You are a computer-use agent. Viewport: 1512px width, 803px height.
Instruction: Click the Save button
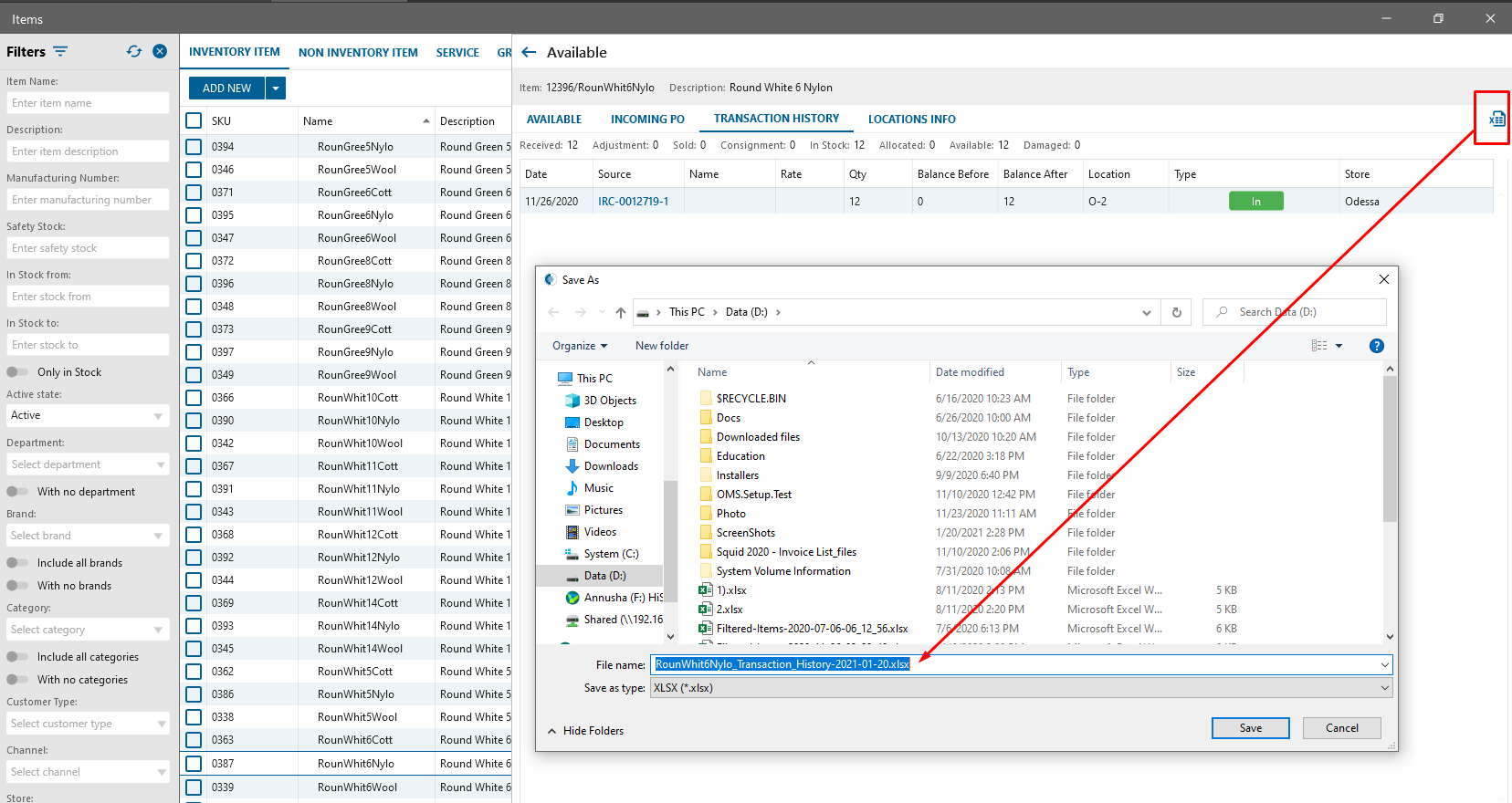coord(1250,728)
